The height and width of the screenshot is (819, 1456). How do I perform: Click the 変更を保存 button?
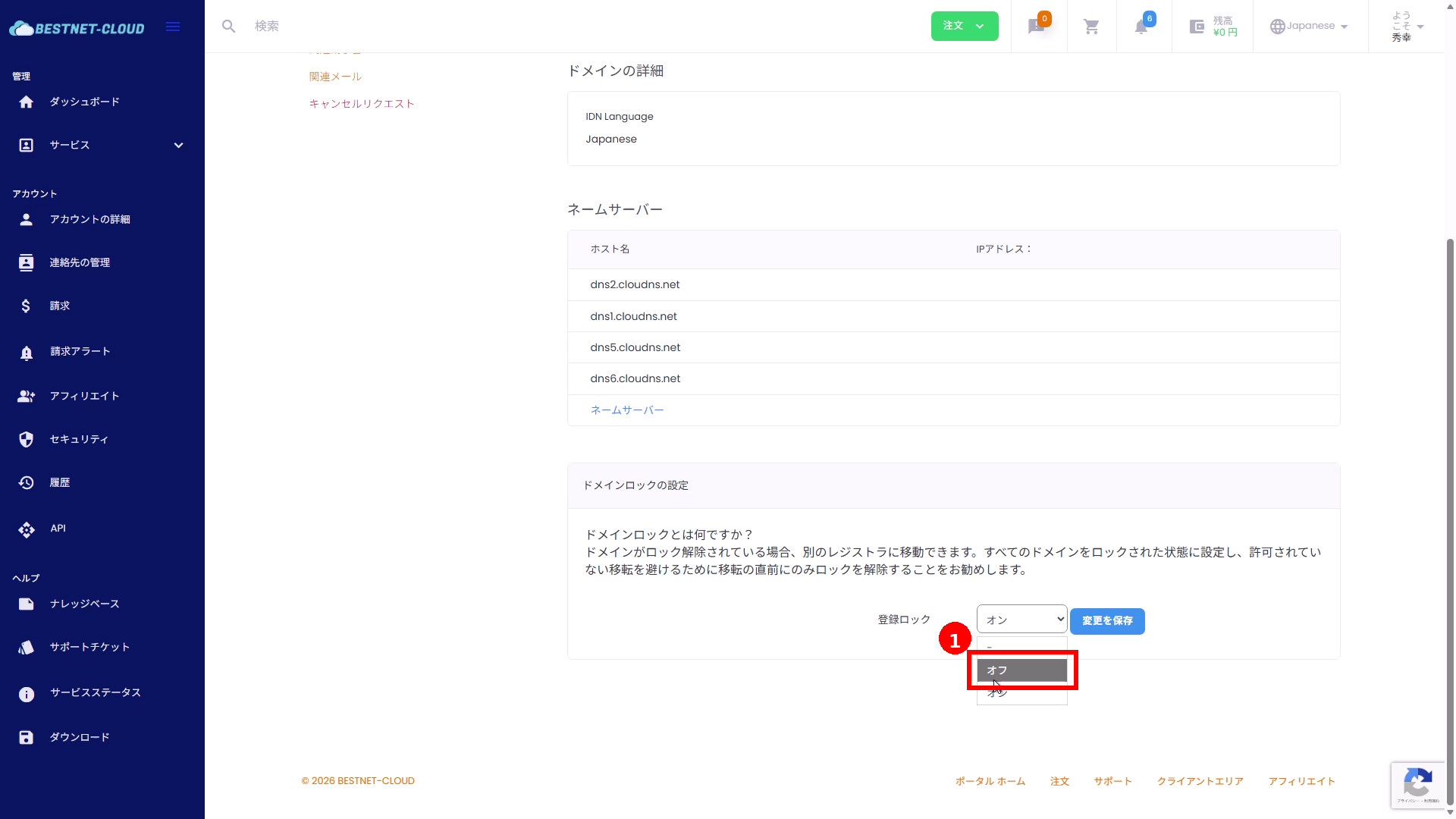[x=1106, y=621]
